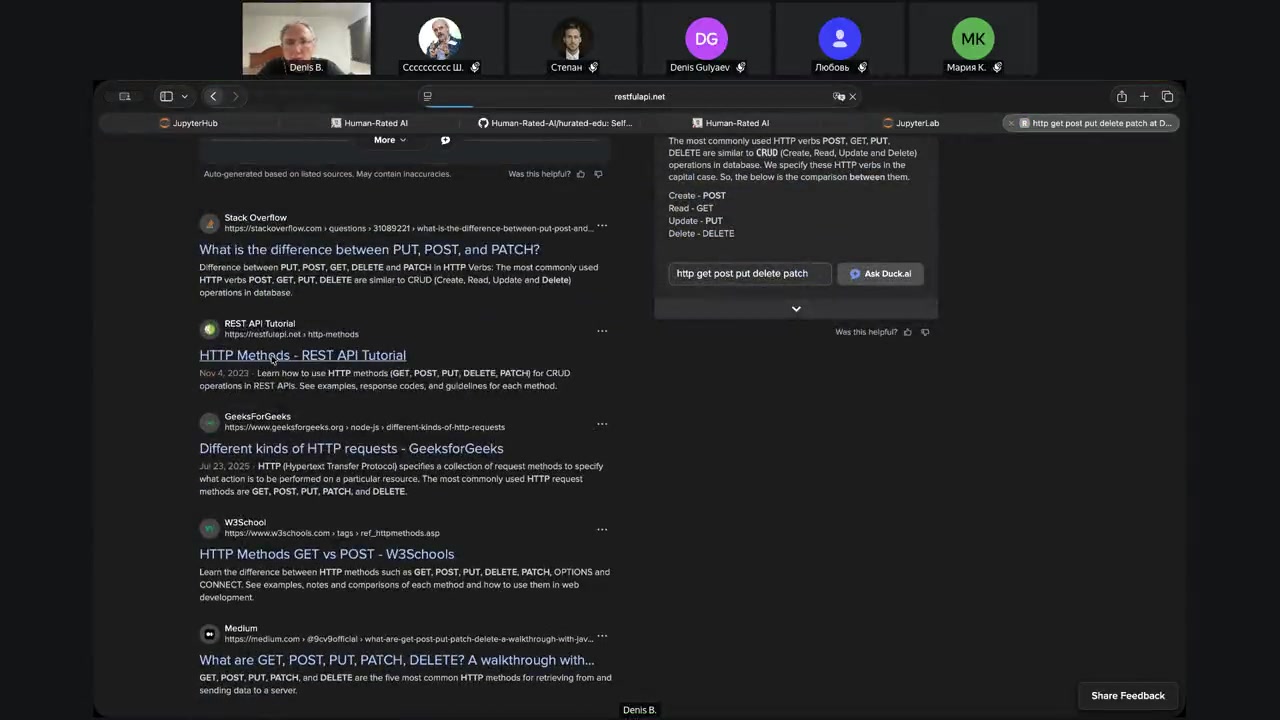
Task: Open the three-dot menu for Stack Overflow result
Action: pyautogui.click(x=602, y=225)
